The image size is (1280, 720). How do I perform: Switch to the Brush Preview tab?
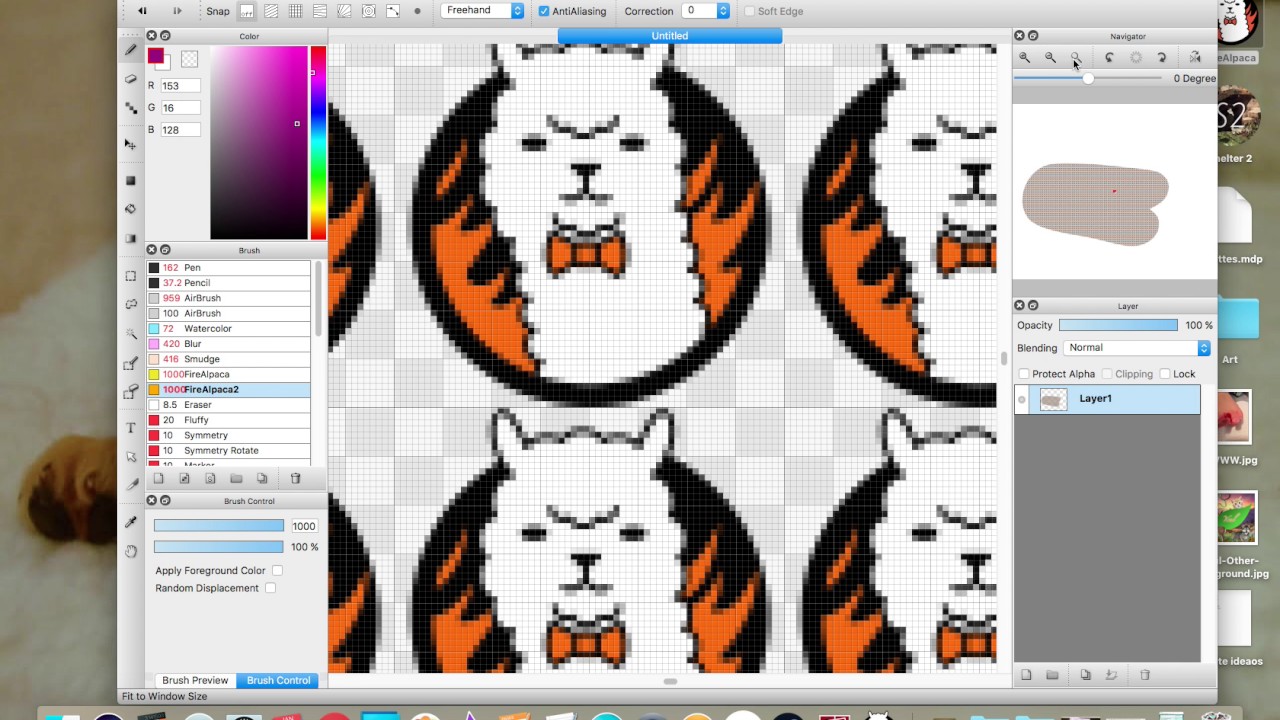[195, 680]
